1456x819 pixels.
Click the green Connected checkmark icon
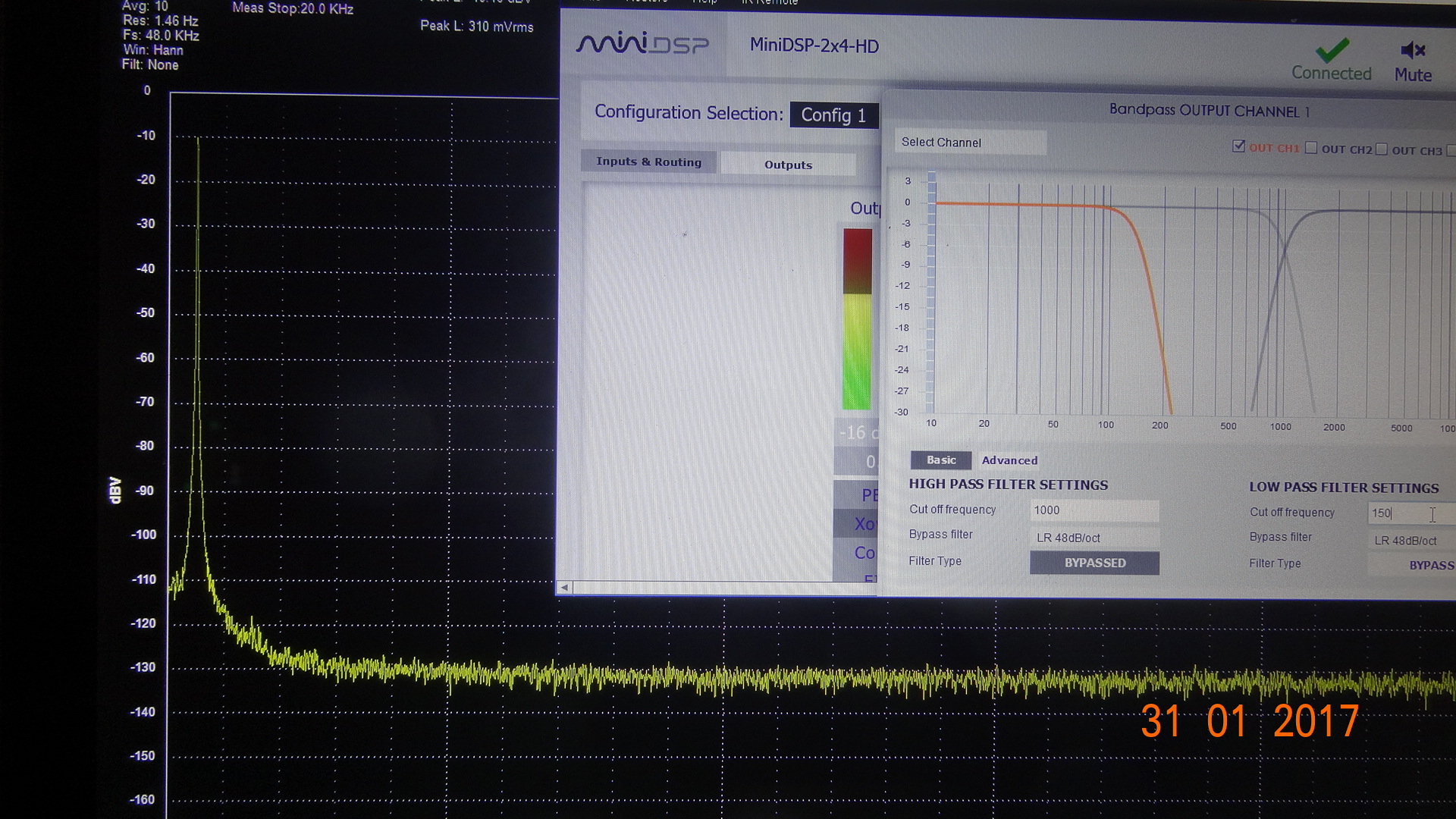(1332, 50)
